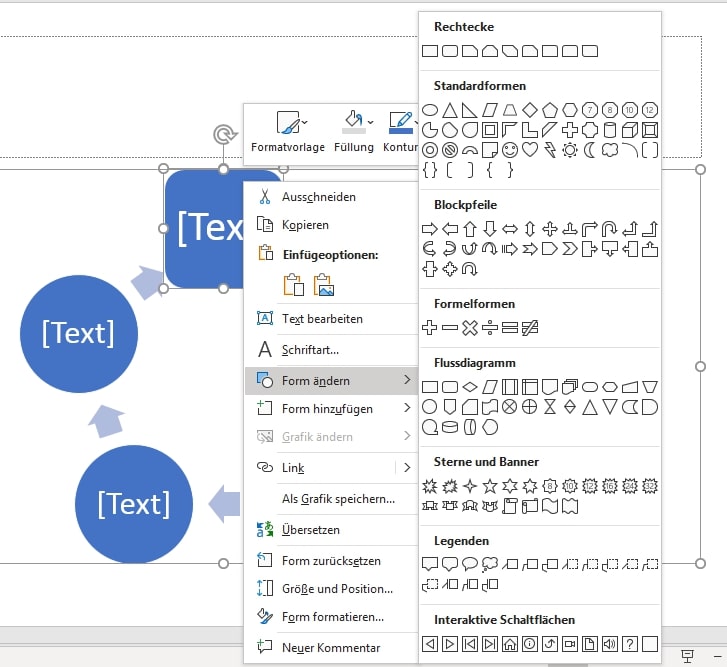Choose the right block arrow shape
The width and height of the screenshot is (727, 667).
click(x=430, y=229)
